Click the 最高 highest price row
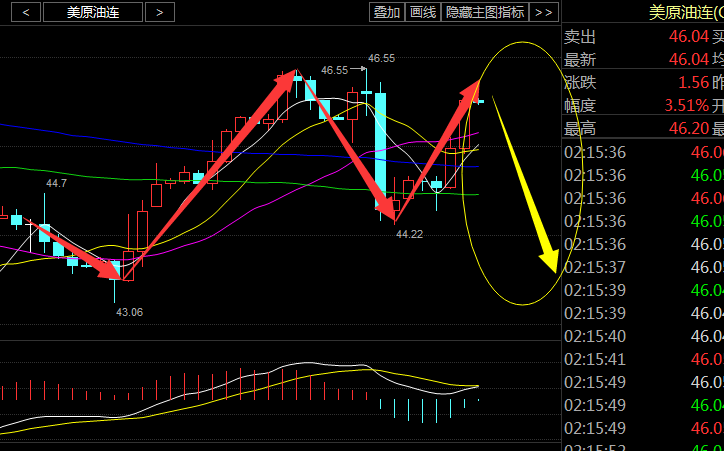This screenshot has width=724, height=451. (x=642, y=128)
